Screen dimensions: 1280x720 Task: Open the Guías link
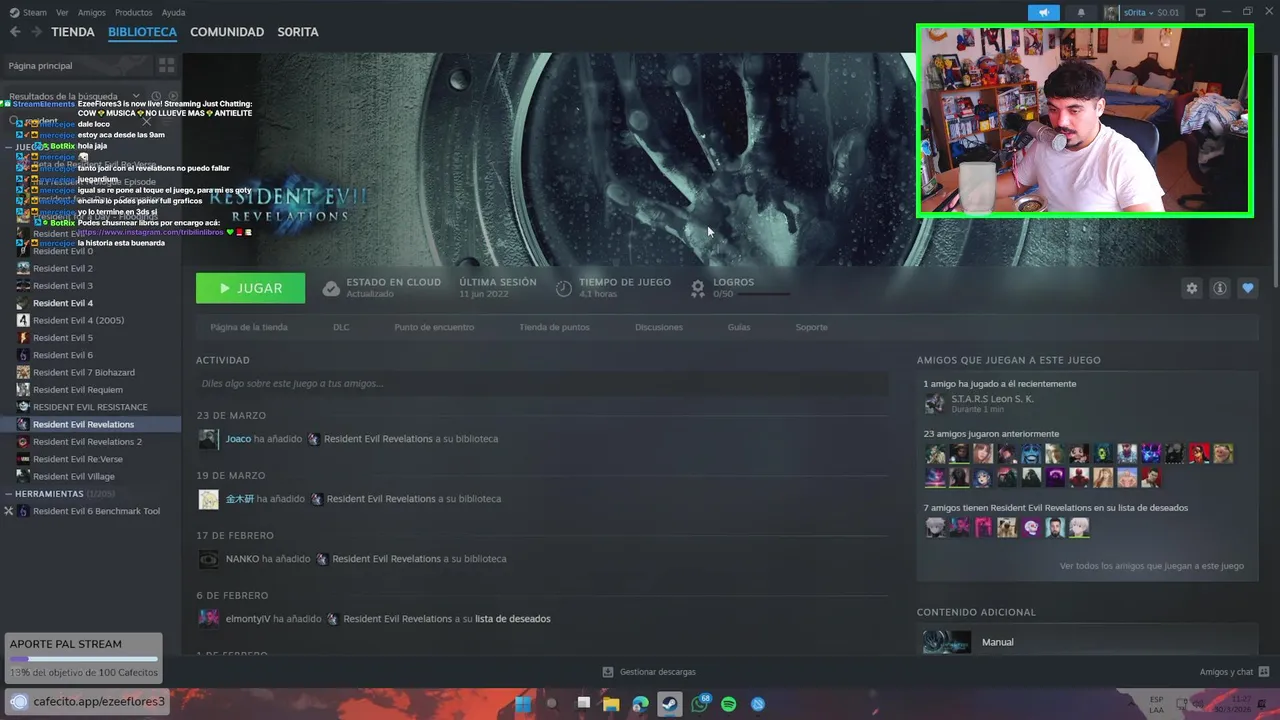(739, 327)
